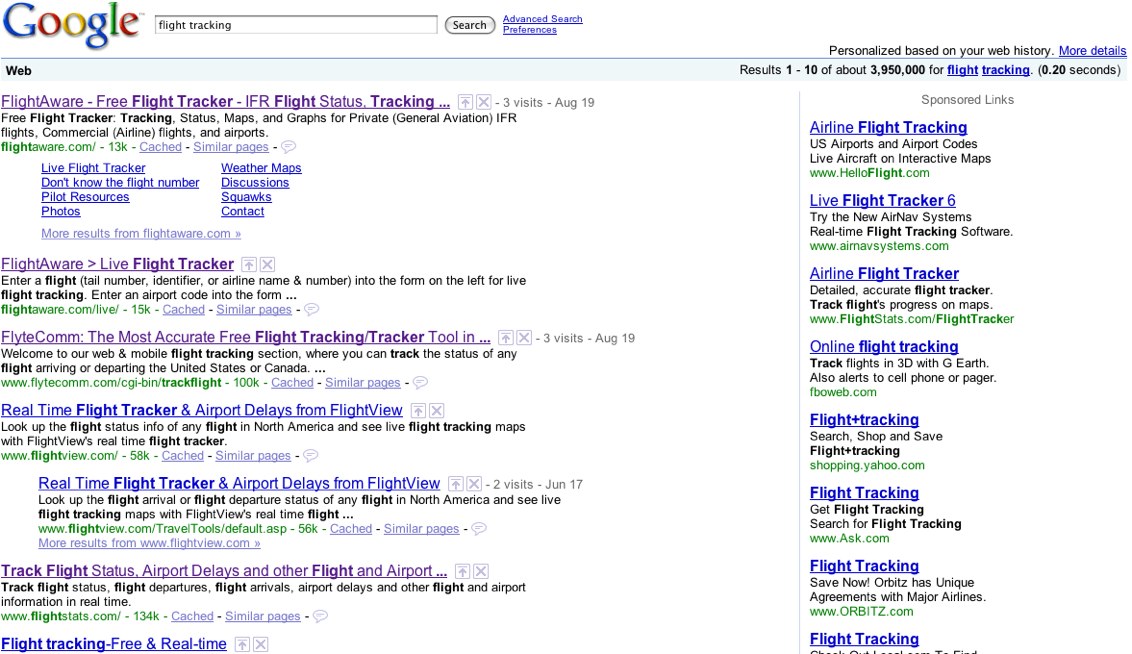The height and width of the screenshot is (654, 1132).
Task: Remove the FlightAware > Live Flight Tracker result
Action: (x=267, y=265)
